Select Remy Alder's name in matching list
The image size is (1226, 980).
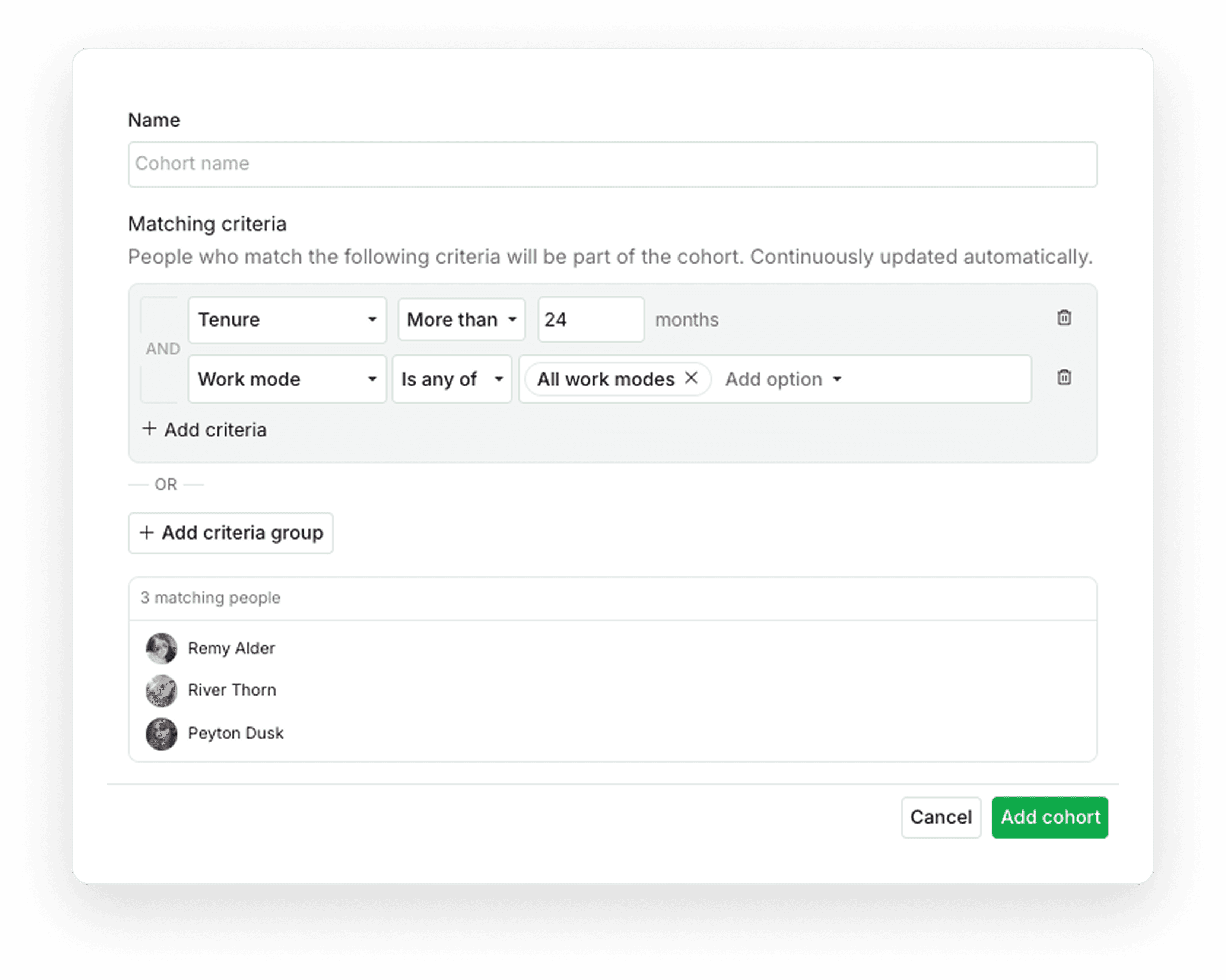click(x=231, y=648)
